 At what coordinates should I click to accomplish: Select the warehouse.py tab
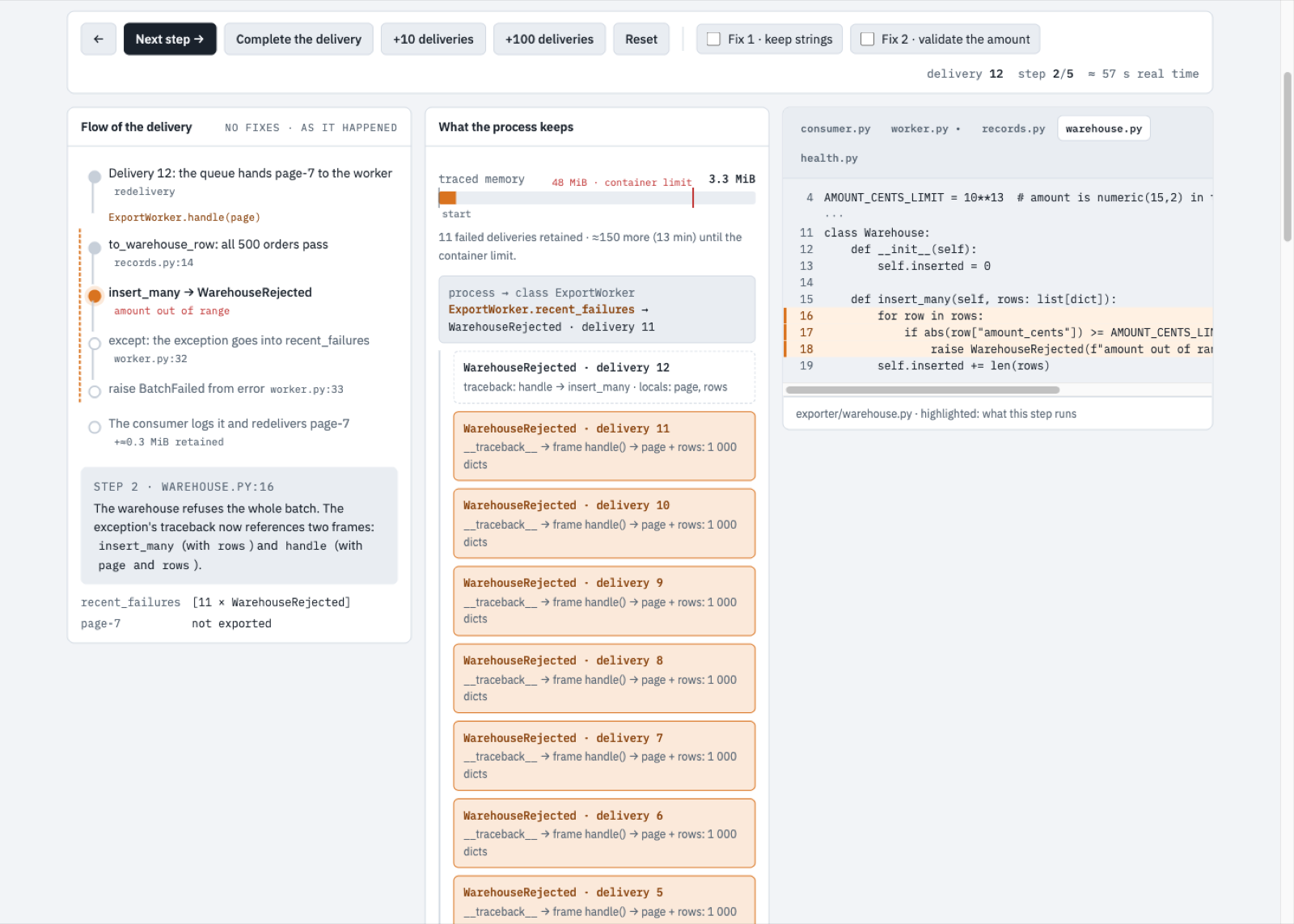1103,129
